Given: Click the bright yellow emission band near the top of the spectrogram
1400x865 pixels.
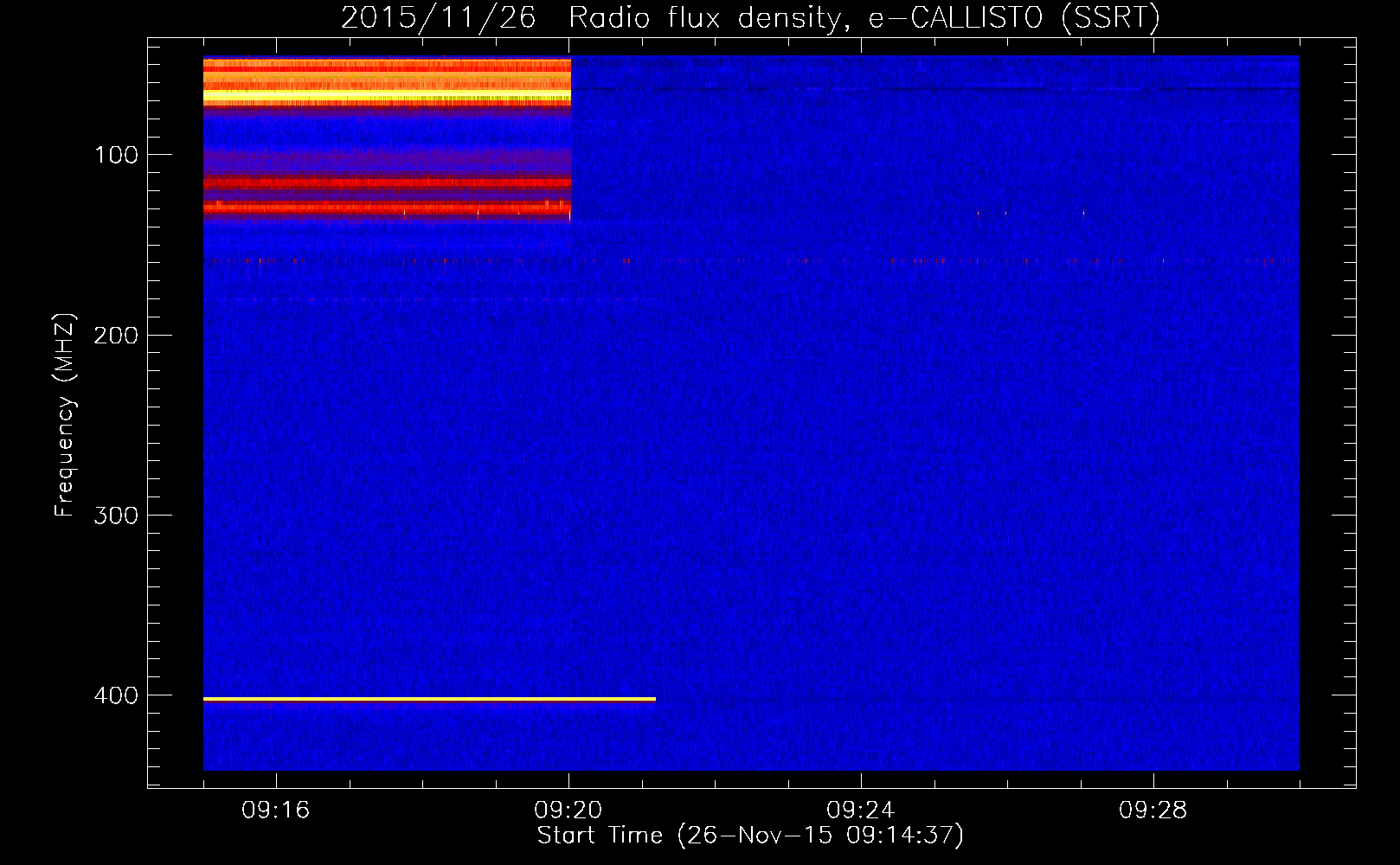Looking at the screenshot, I should pyautogui.click(x=387, y=95).
